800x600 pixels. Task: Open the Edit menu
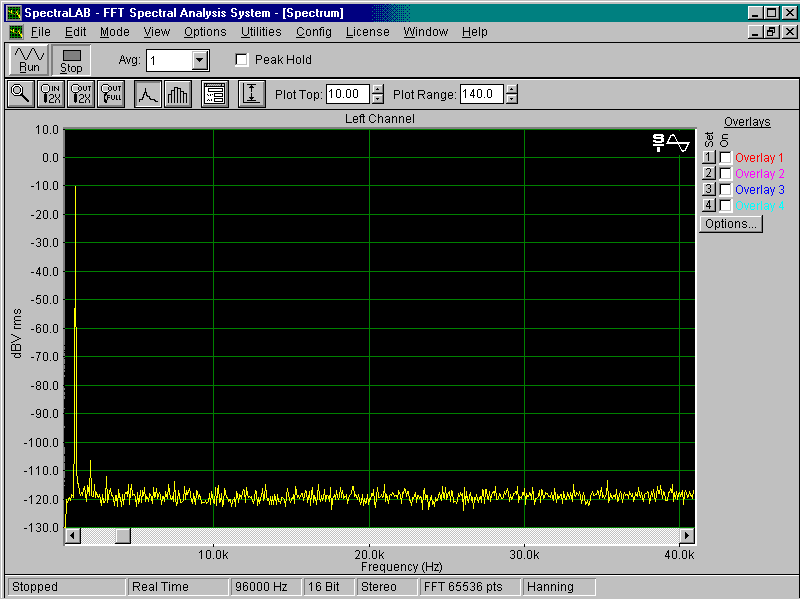76,32
